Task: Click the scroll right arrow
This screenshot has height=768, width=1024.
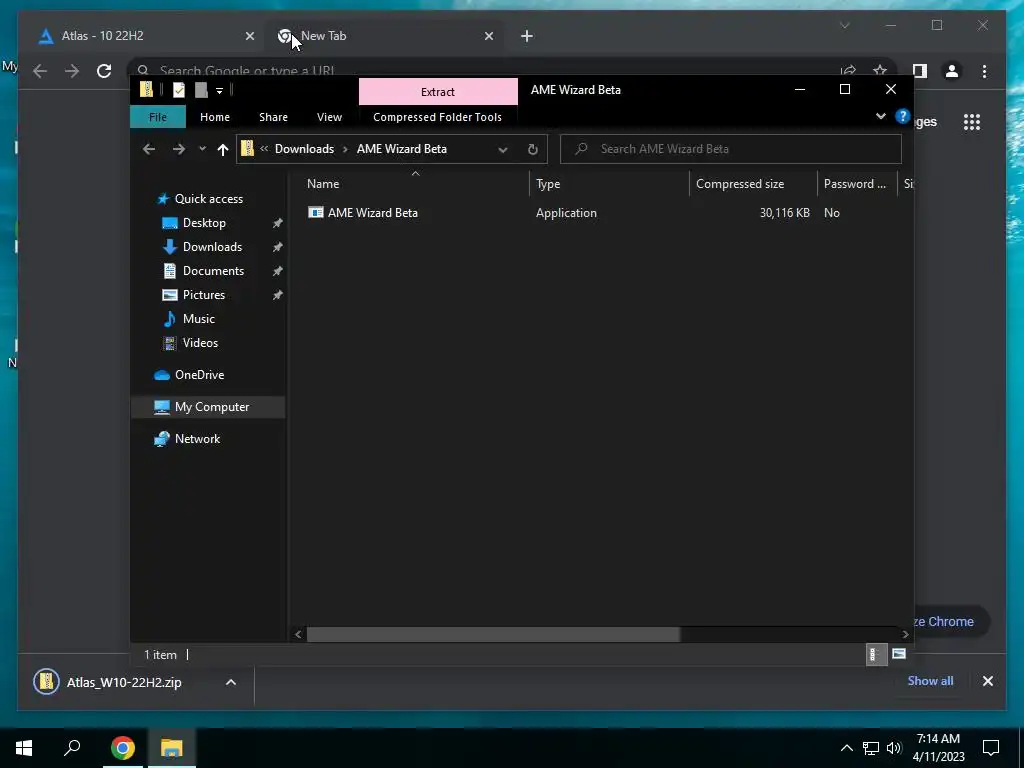Action: (x=905, y=634)
